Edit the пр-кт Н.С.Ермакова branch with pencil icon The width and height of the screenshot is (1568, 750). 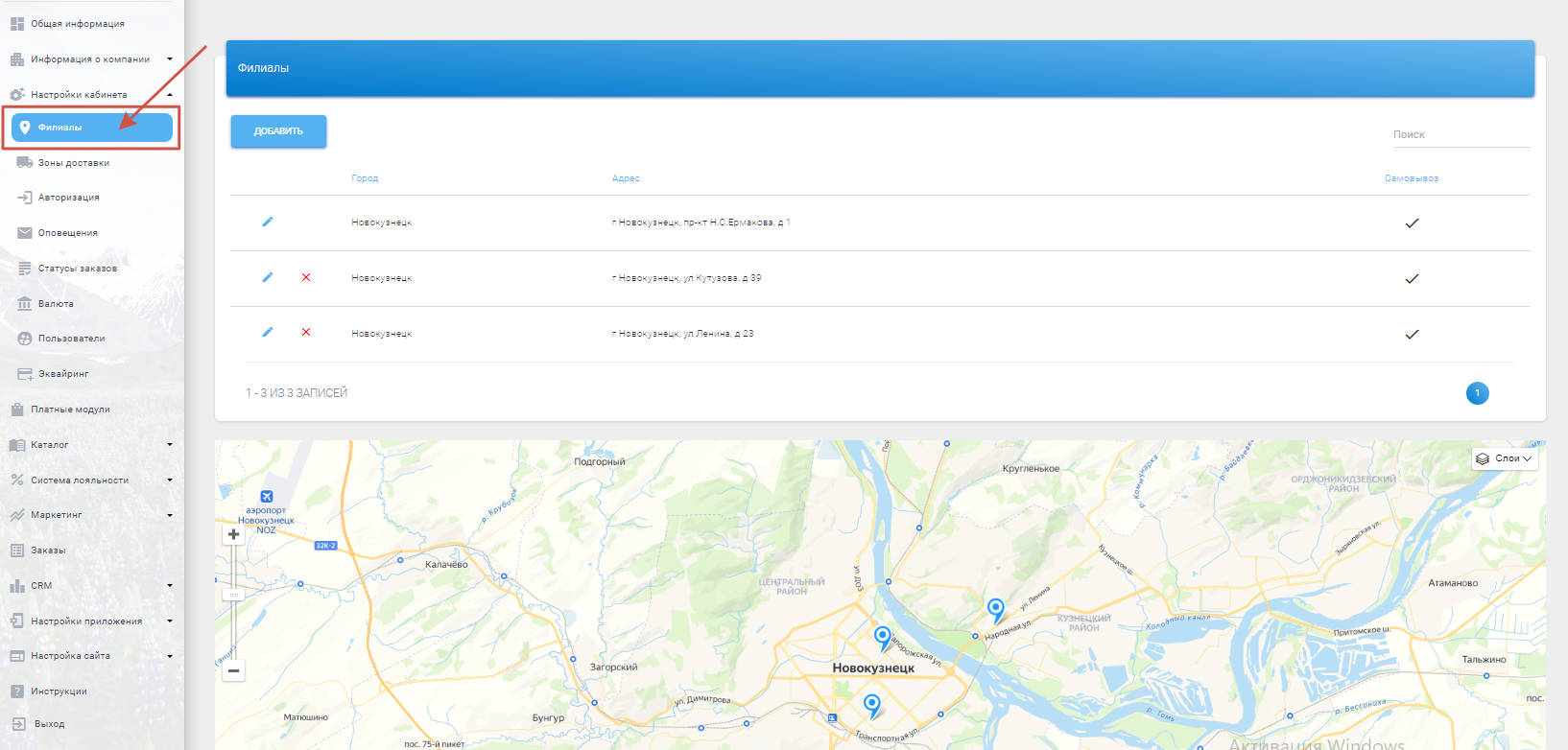(x=268, y=222)
